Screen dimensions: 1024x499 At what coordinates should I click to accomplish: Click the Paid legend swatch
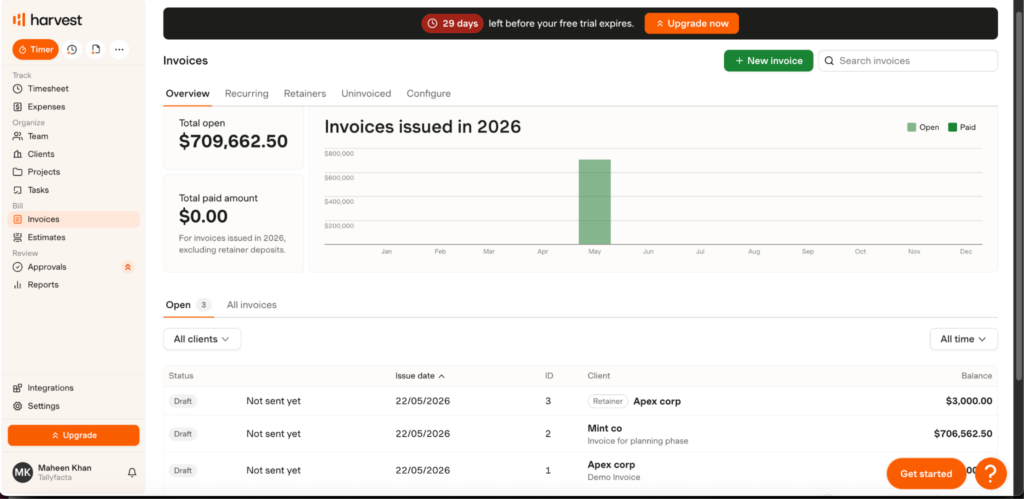coord(953,127)
